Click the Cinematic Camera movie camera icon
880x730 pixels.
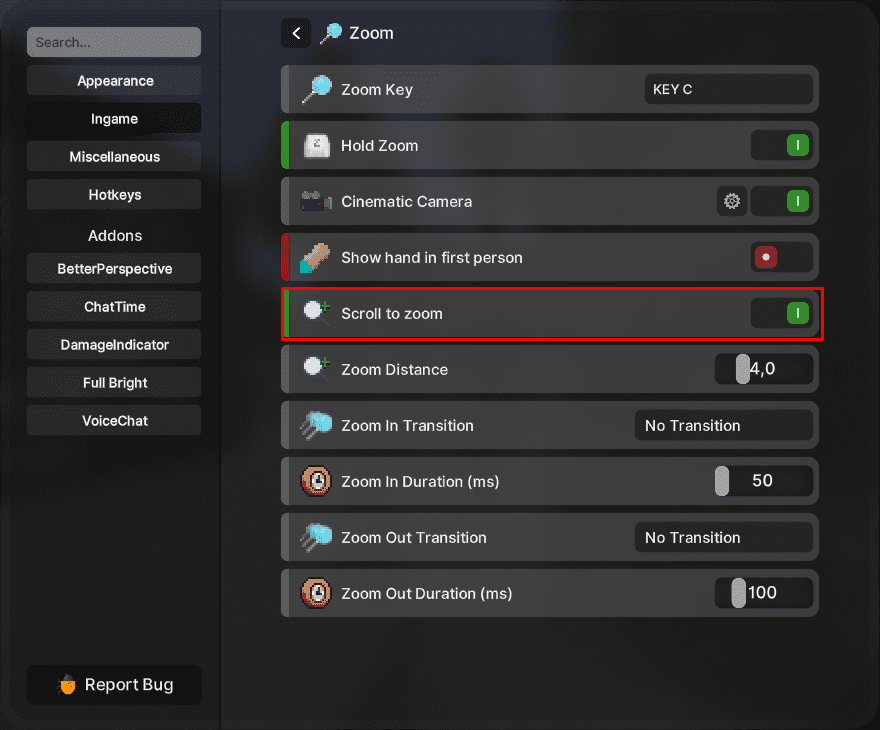(316, 201)
